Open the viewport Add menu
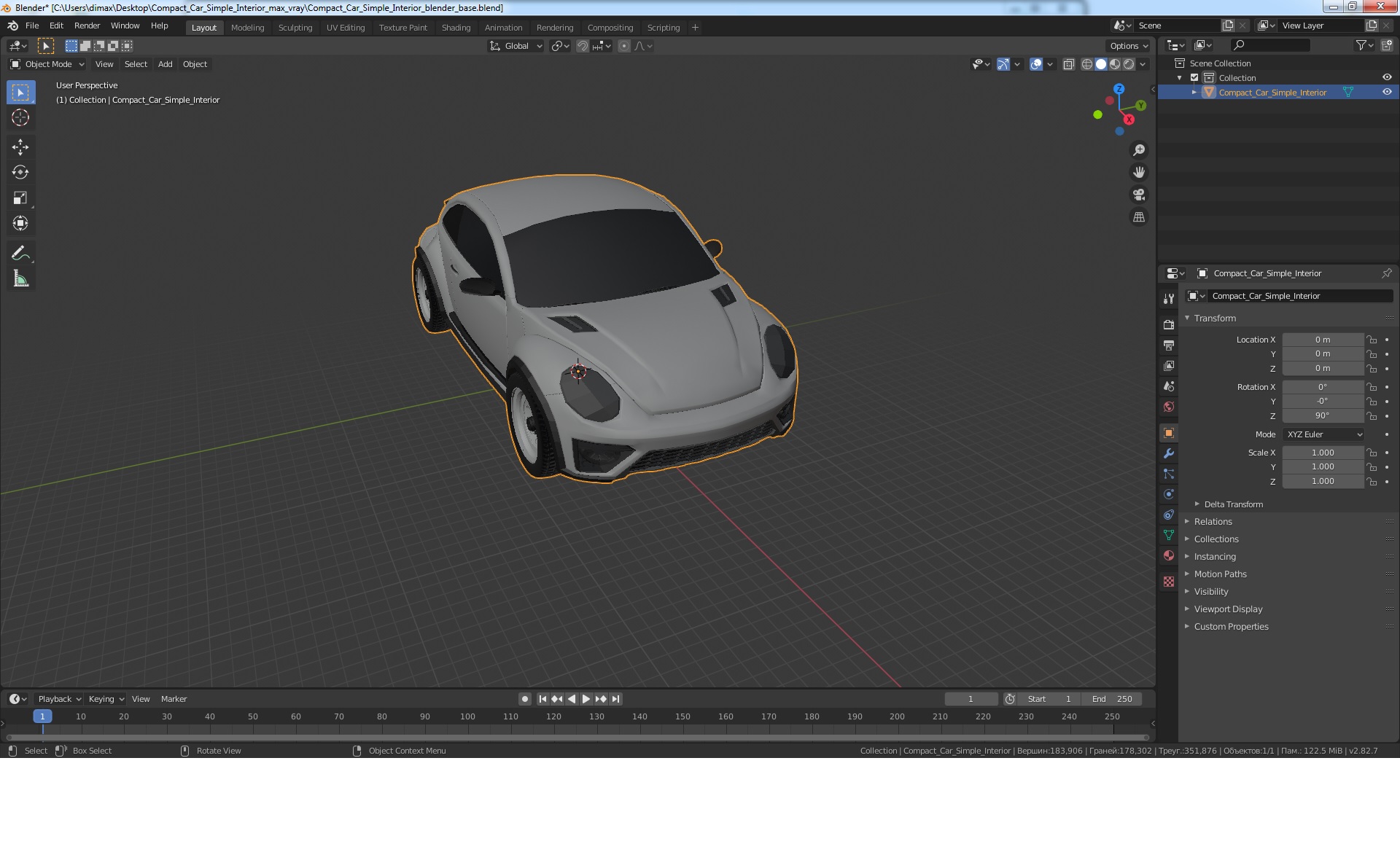This screenshot has width=1400, height=844. point(166,64)
